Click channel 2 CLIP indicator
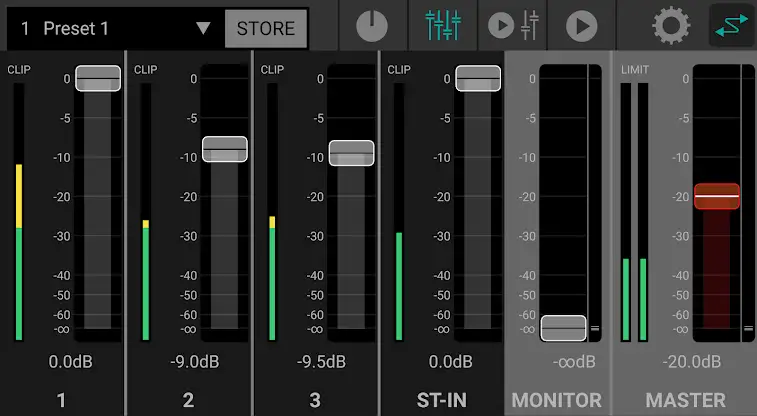 (x=145, y=69)
